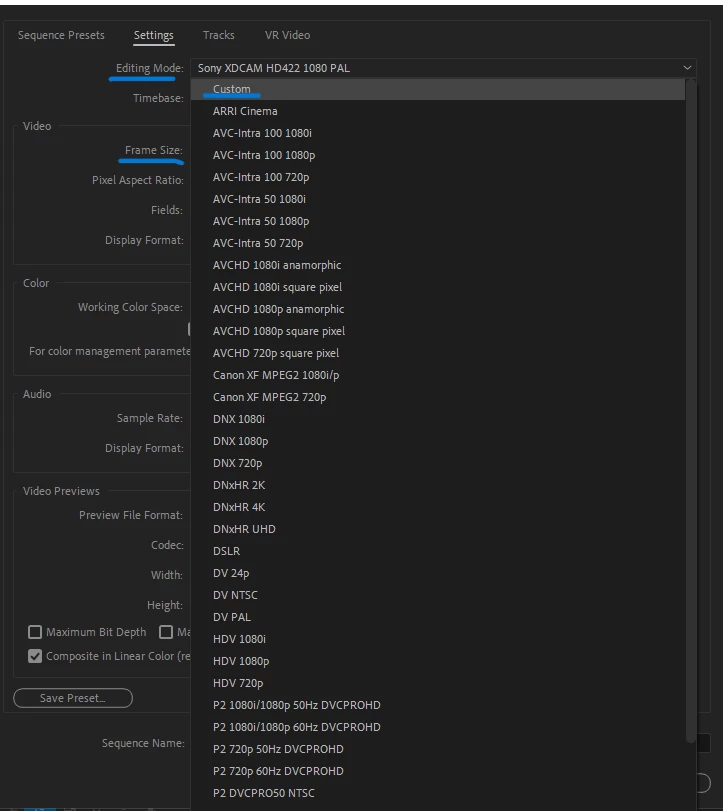The image size is (723, 811).
Task: Choose HDV 720p editing mode
Action: [x=438, y=683]
